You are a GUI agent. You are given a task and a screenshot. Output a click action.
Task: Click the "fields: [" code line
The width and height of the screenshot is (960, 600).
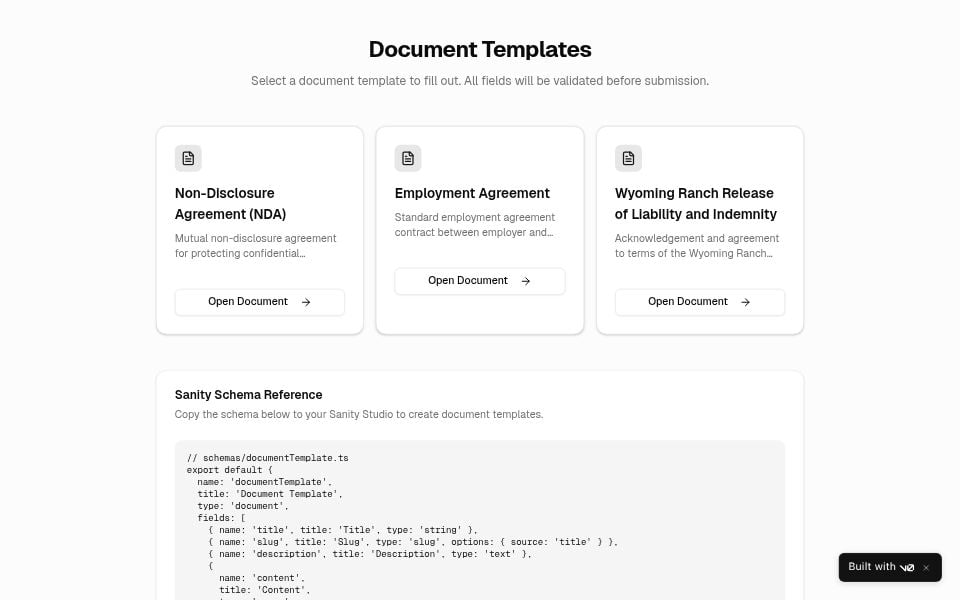pyautogui.click(x=221, y=518)
